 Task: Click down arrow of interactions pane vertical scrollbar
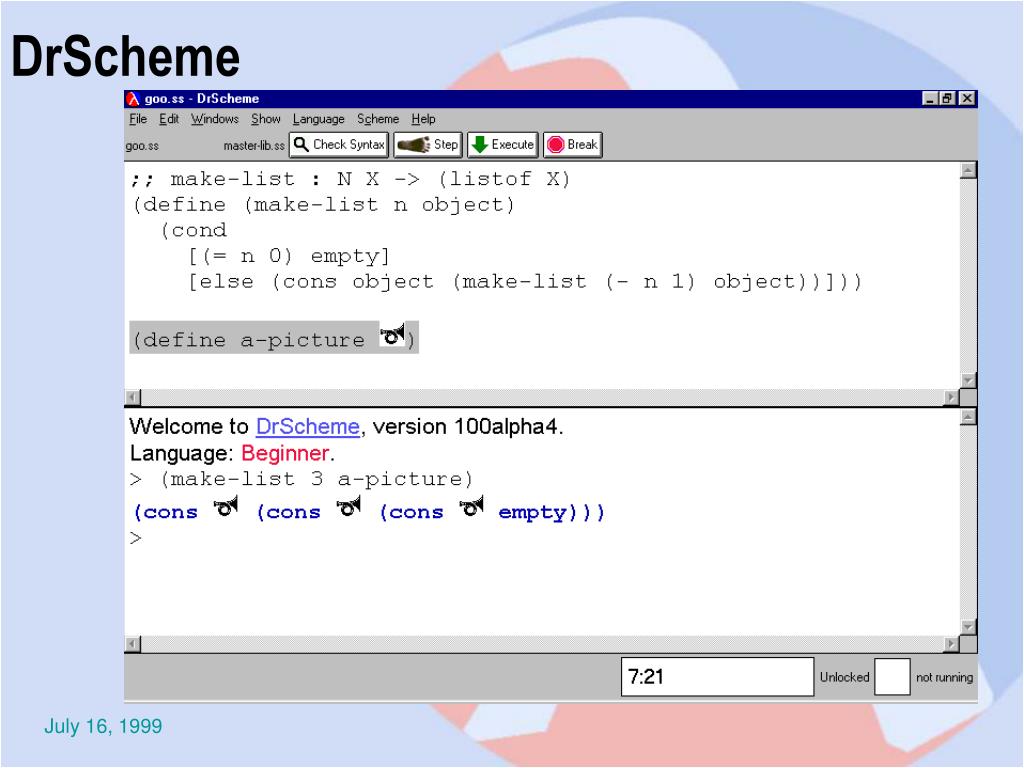point(968,627)
